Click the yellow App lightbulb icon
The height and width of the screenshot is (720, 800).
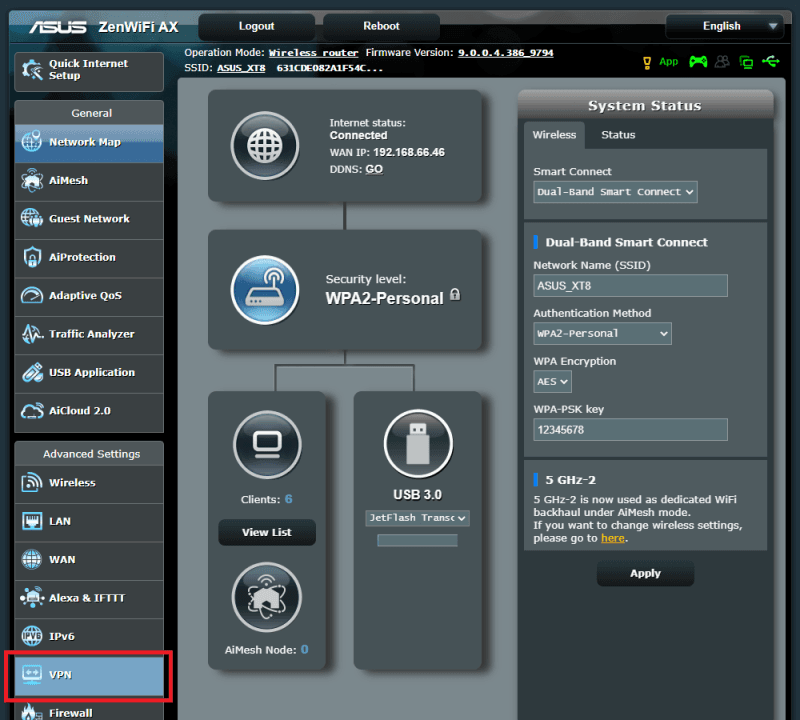point(648,62)
